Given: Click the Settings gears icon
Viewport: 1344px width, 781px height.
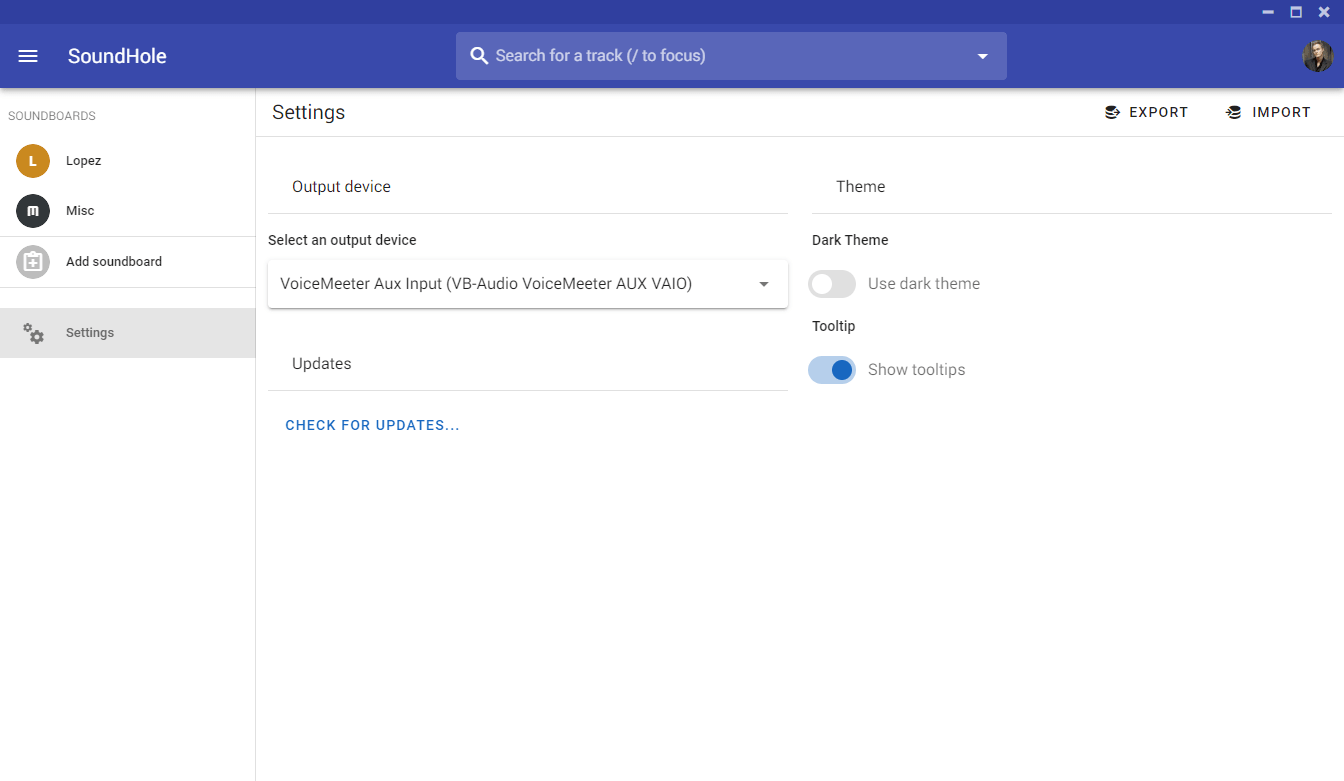Looking at the screenshot, I should pos(34,333).
